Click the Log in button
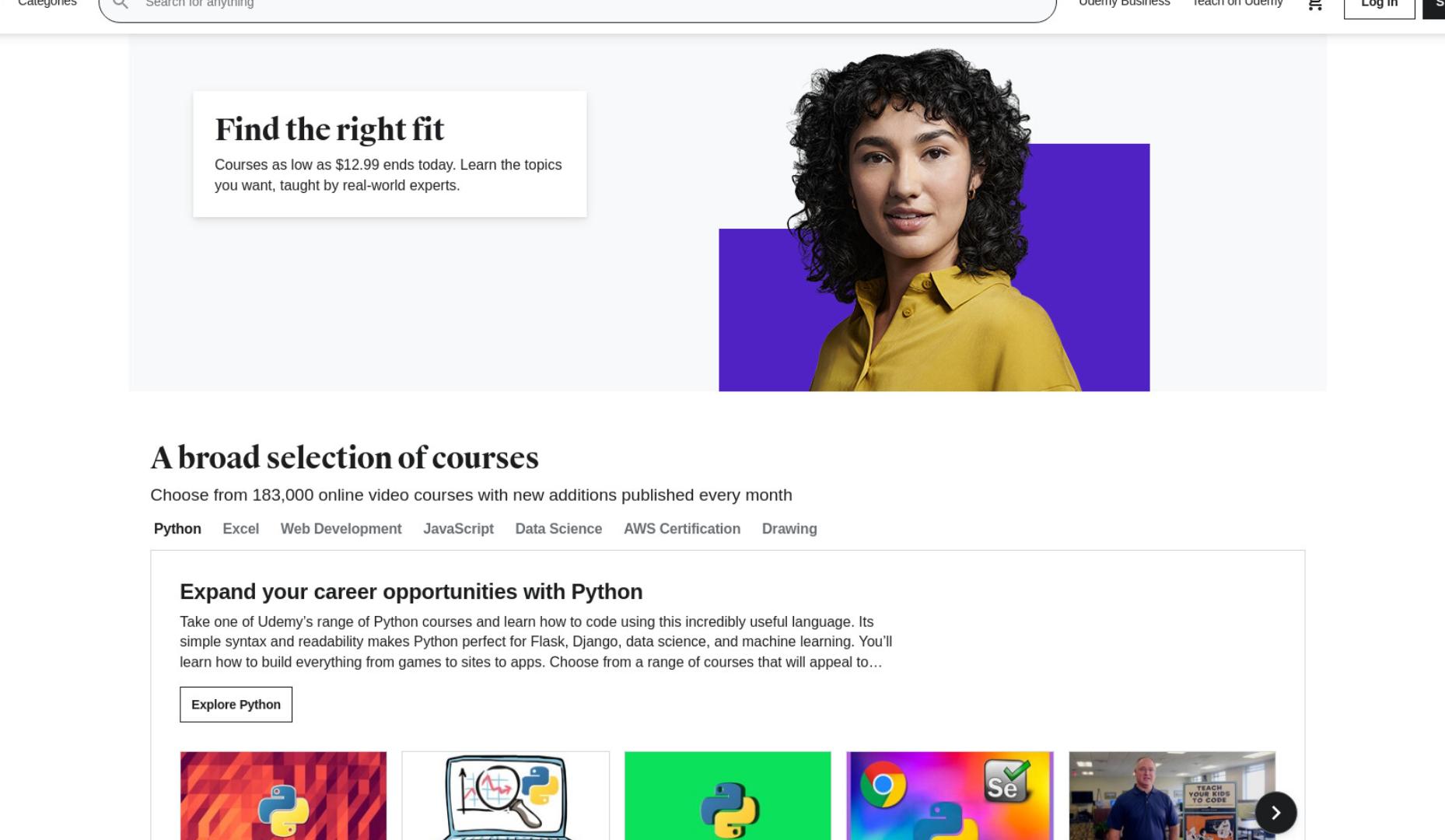The image size is (1445, 840). point(1379,4)
